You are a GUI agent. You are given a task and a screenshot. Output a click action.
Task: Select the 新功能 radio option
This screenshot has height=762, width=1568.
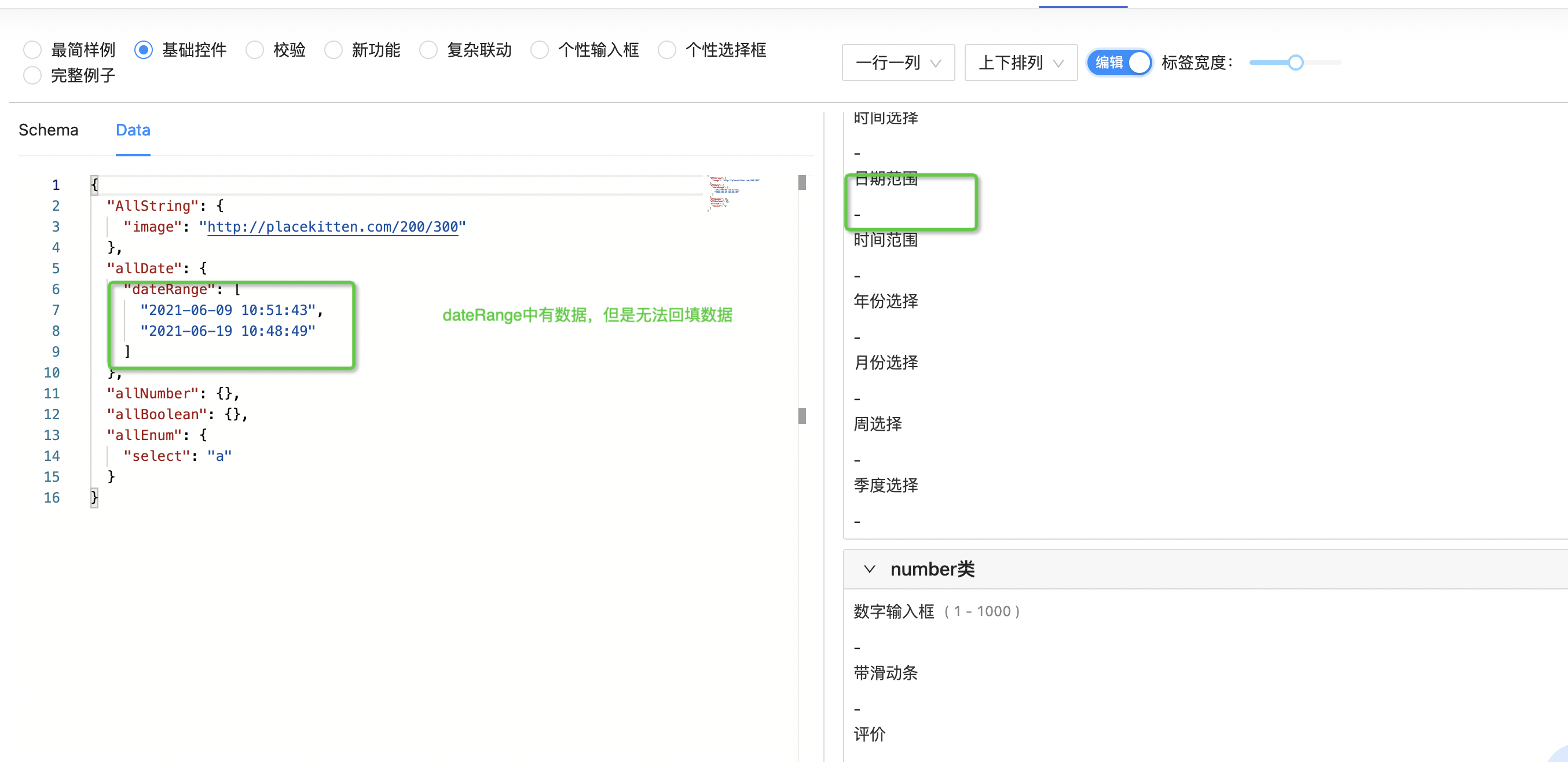(x=334, y=49)
